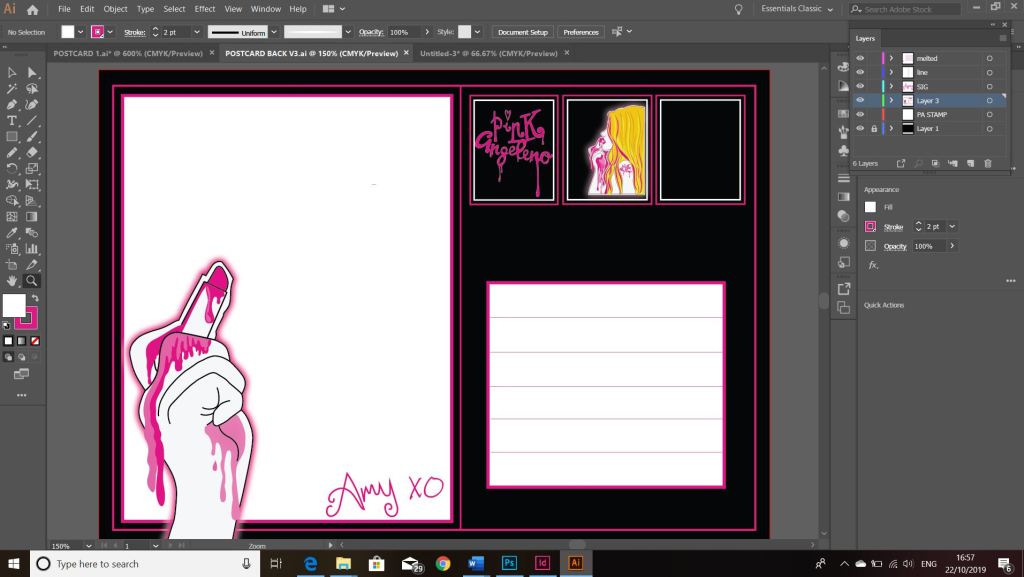Screen dimensions: 1024x577
Task: Click the Document Setup button
Action: click(x=523, y=32)
